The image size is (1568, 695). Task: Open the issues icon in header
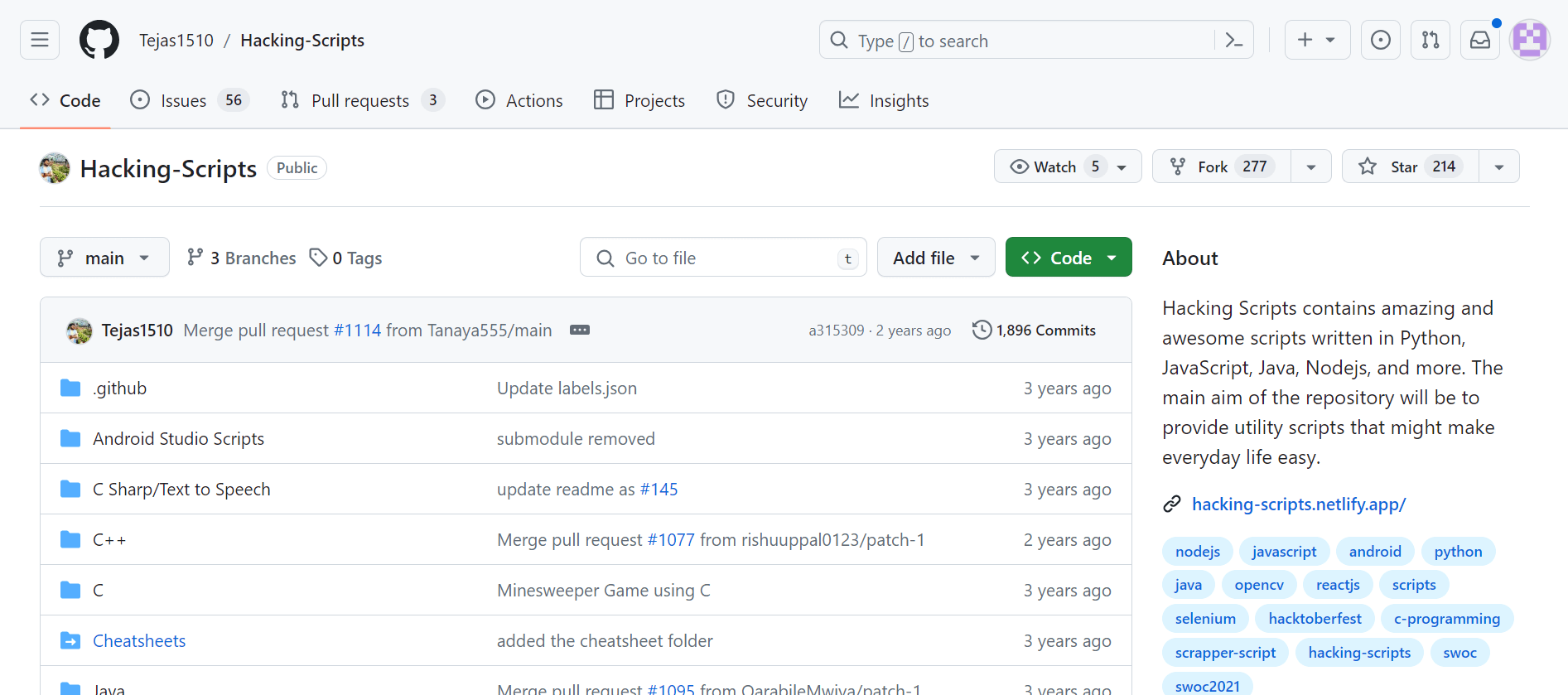point(1381,40)
